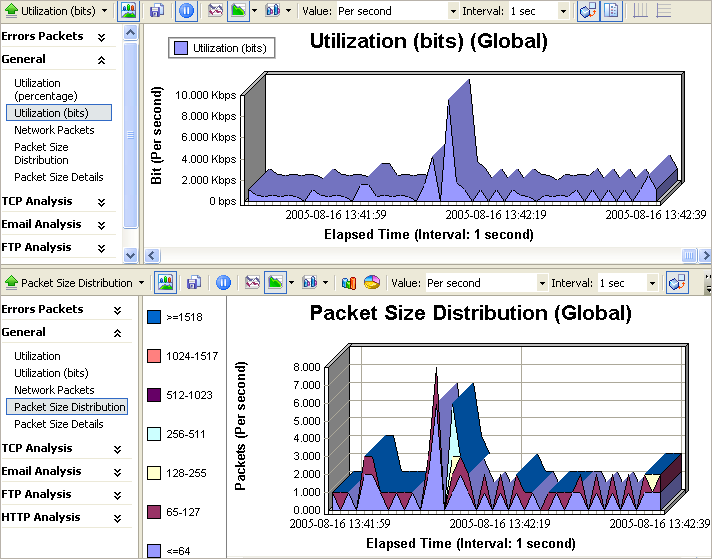Click the picture icon in lower toolbar
The image size is (712, 559).
click(165, 283)
